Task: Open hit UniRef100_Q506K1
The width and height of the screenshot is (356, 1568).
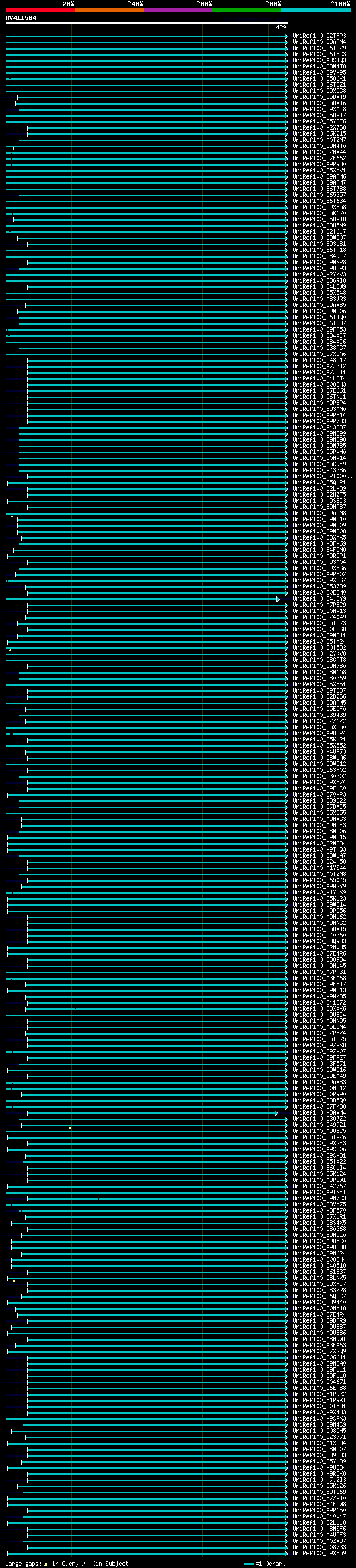Action: [319, 78]
